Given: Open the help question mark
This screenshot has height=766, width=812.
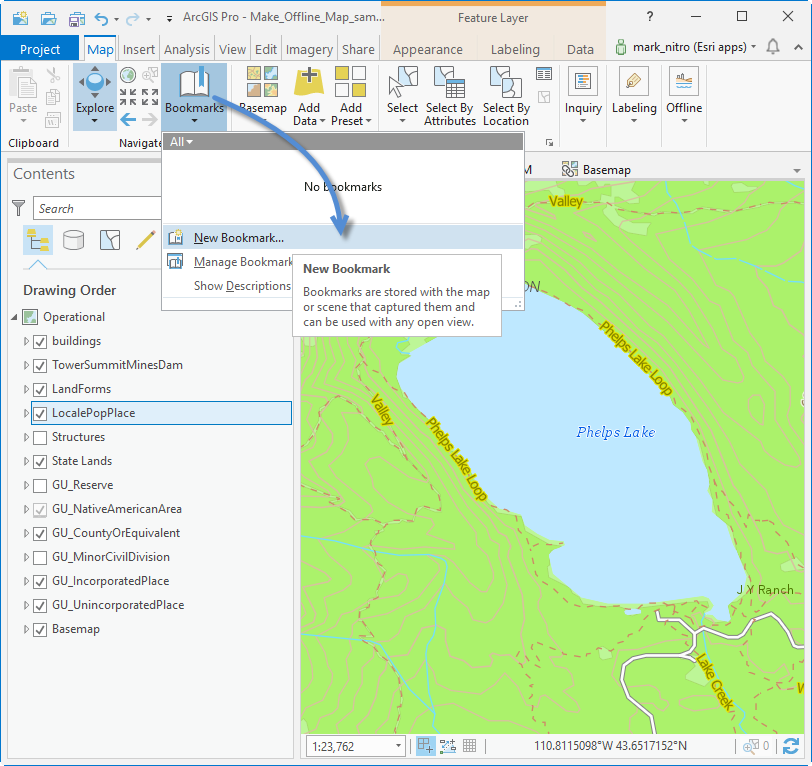Looking at the screenshot, I should point(650,17).
